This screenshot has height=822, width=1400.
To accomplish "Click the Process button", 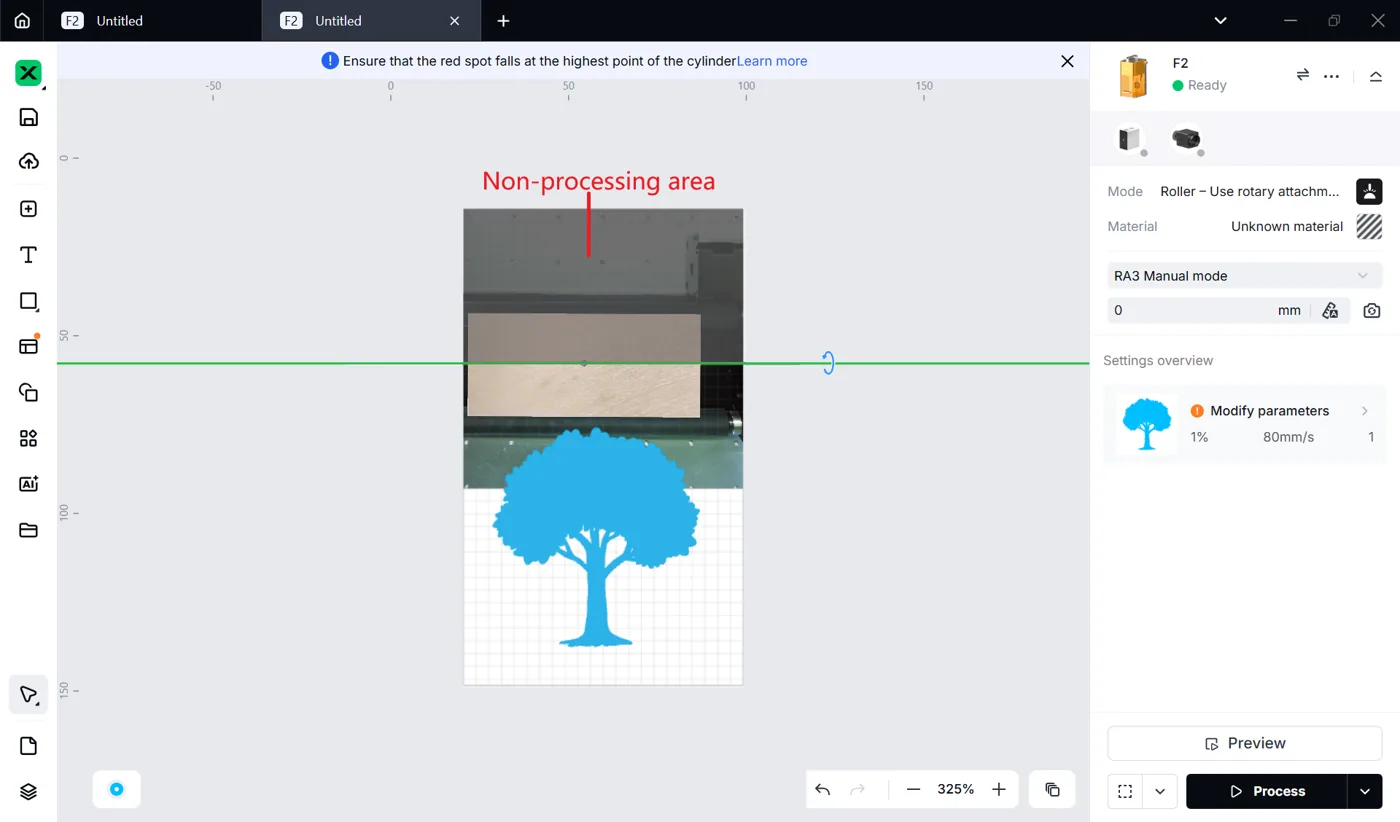I will [x=1266, y=791].
